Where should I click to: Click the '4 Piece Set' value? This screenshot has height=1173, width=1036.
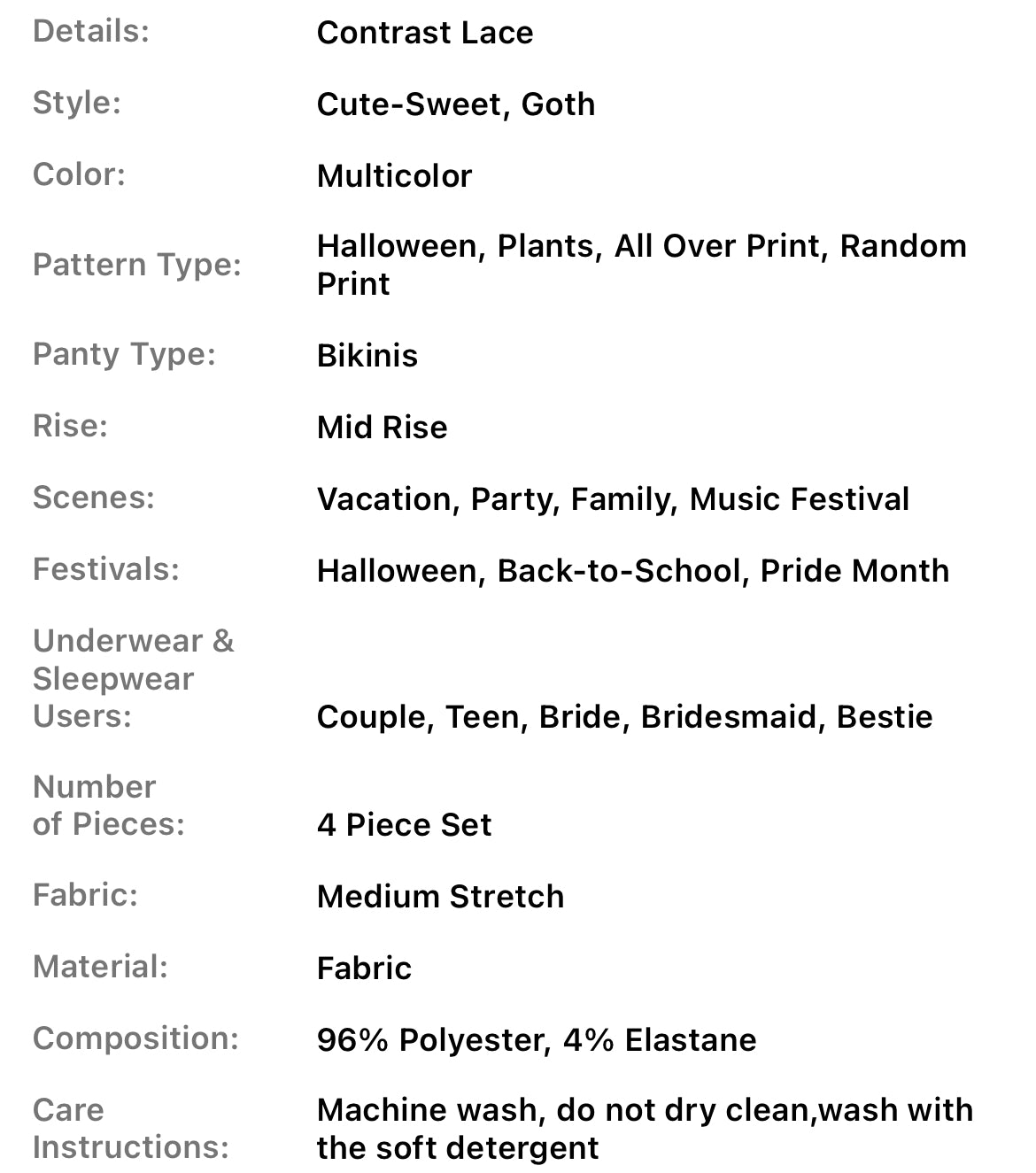click(404, 825)
